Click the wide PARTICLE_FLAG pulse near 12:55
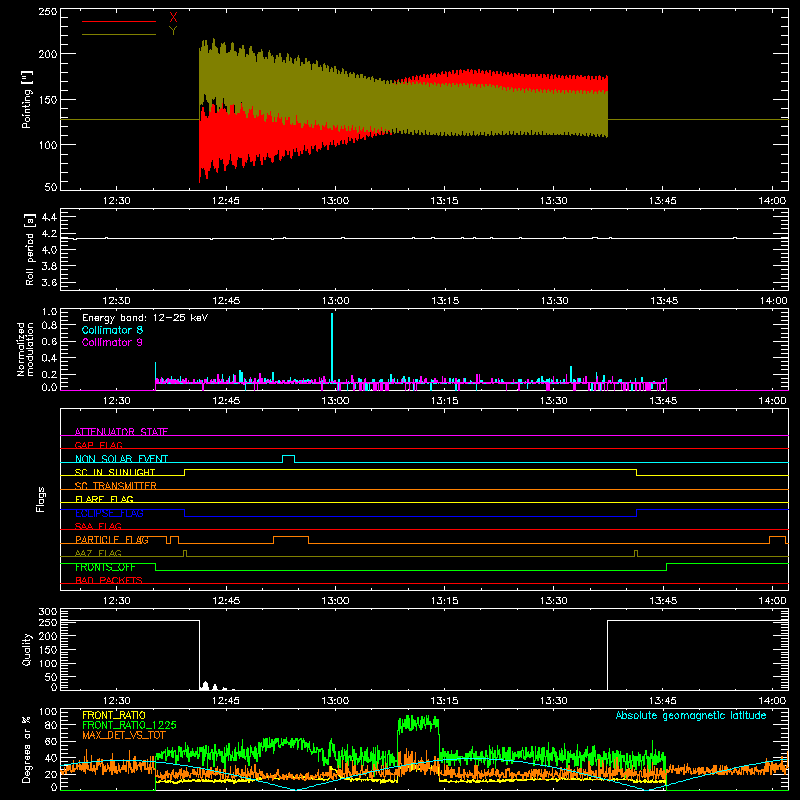This screenshot has height=800, width=800. pyautogui.click(x=291, y=539)
